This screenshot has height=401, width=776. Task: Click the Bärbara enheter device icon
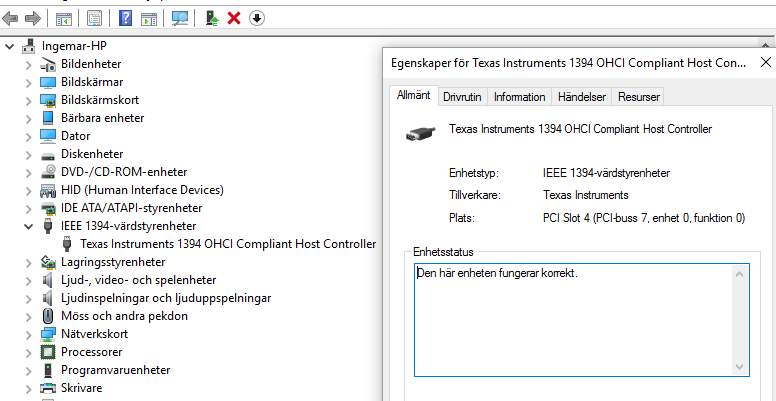pos(48,118)
